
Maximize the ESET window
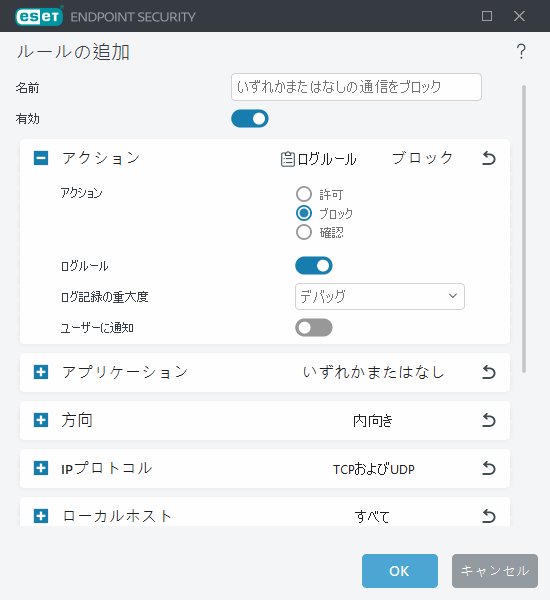click(x=487, y=16)
